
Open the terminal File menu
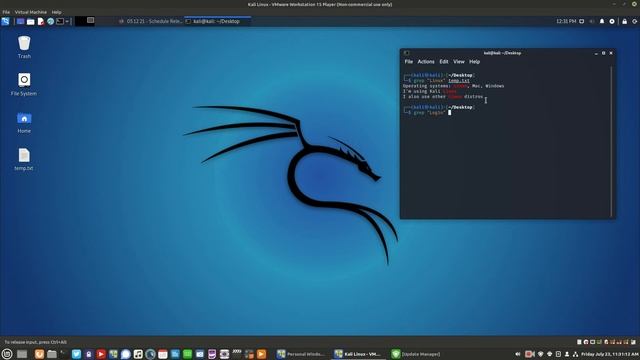click(x=409, y=62)
